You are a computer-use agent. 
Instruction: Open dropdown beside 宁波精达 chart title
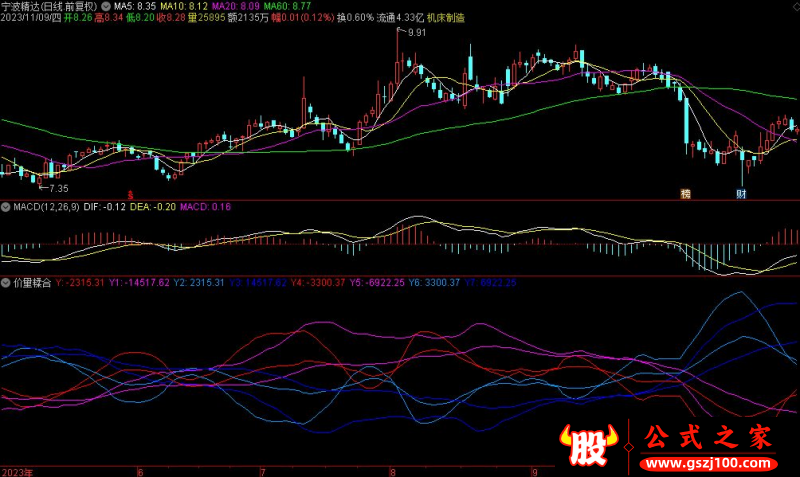point(107,6)
